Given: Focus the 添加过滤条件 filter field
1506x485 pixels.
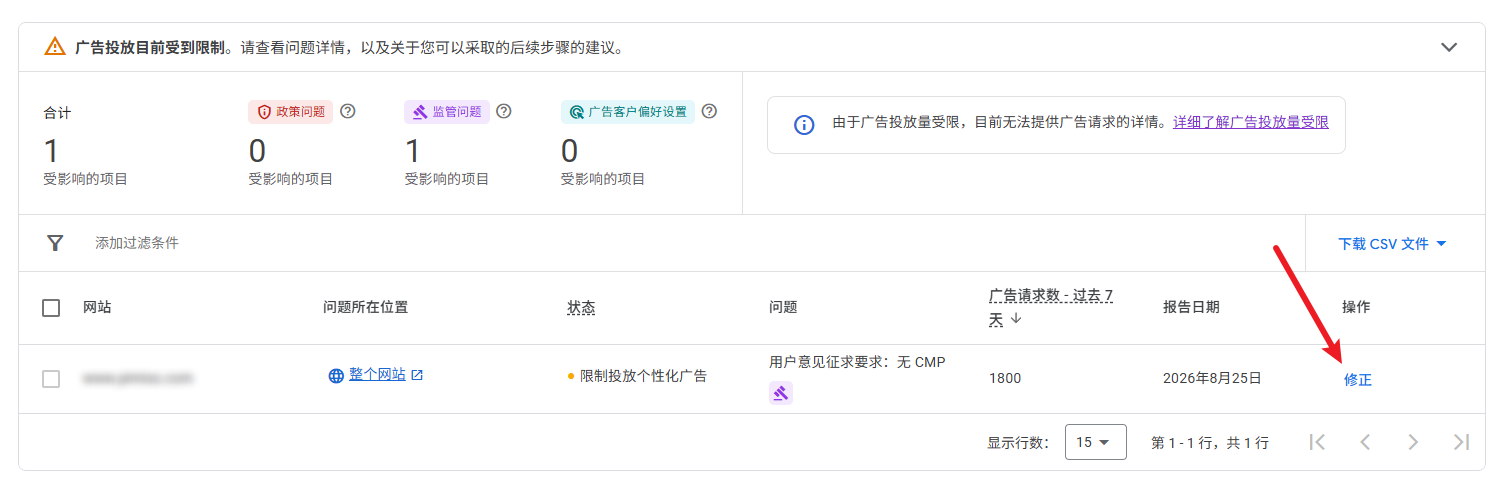Looking at the screenshot, I should (137, 243).
